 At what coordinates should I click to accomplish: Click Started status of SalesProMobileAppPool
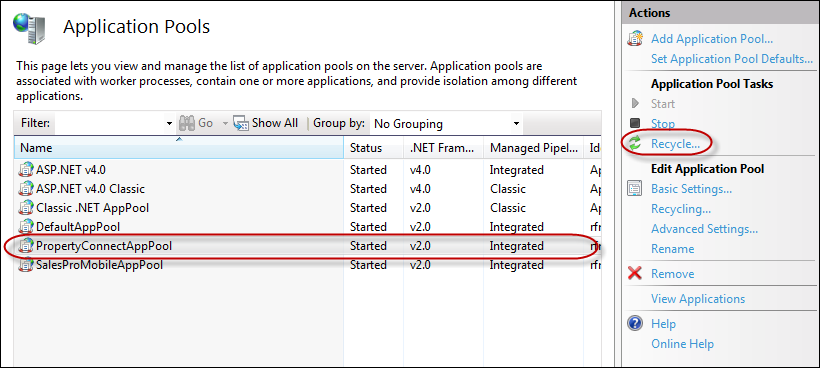[x=368, y=265]
